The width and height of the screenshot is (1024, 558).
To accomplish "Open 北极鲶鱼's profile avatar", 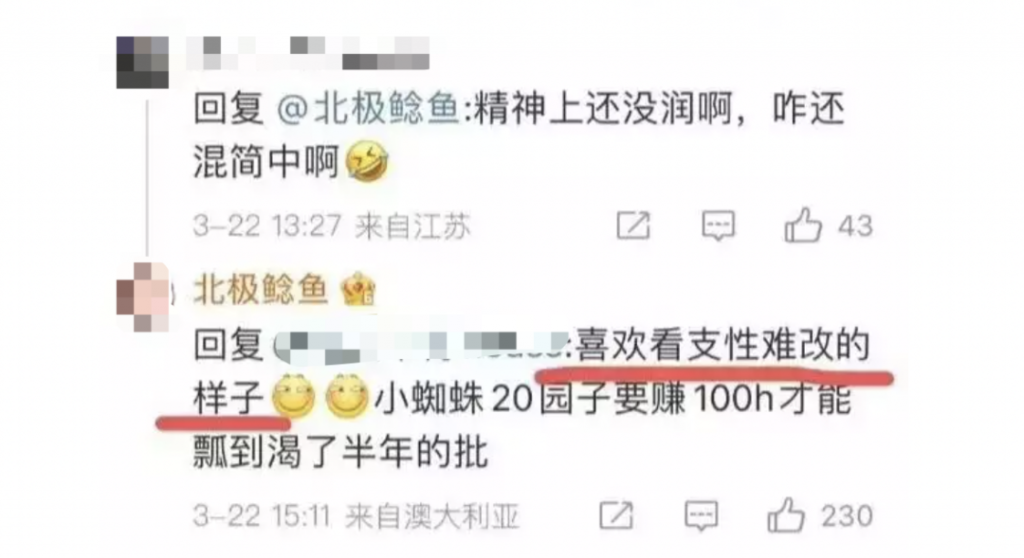I will [142, 297].
